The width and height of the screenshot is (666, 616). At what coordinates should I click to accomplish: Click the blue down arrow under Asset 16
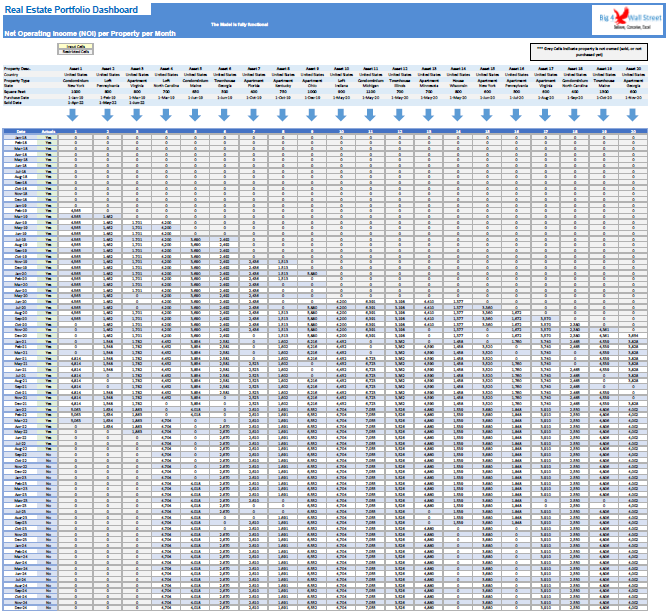516,115
